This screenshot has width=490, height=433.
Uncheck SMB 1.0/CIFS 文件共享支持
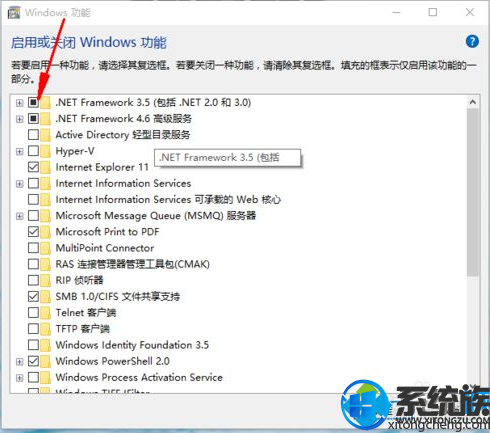33,296
